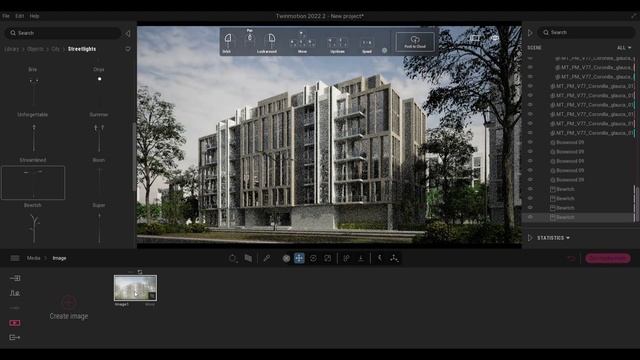Screen dimensions: 640x360
Task: Open the Import dock icon
Action: 15,278
